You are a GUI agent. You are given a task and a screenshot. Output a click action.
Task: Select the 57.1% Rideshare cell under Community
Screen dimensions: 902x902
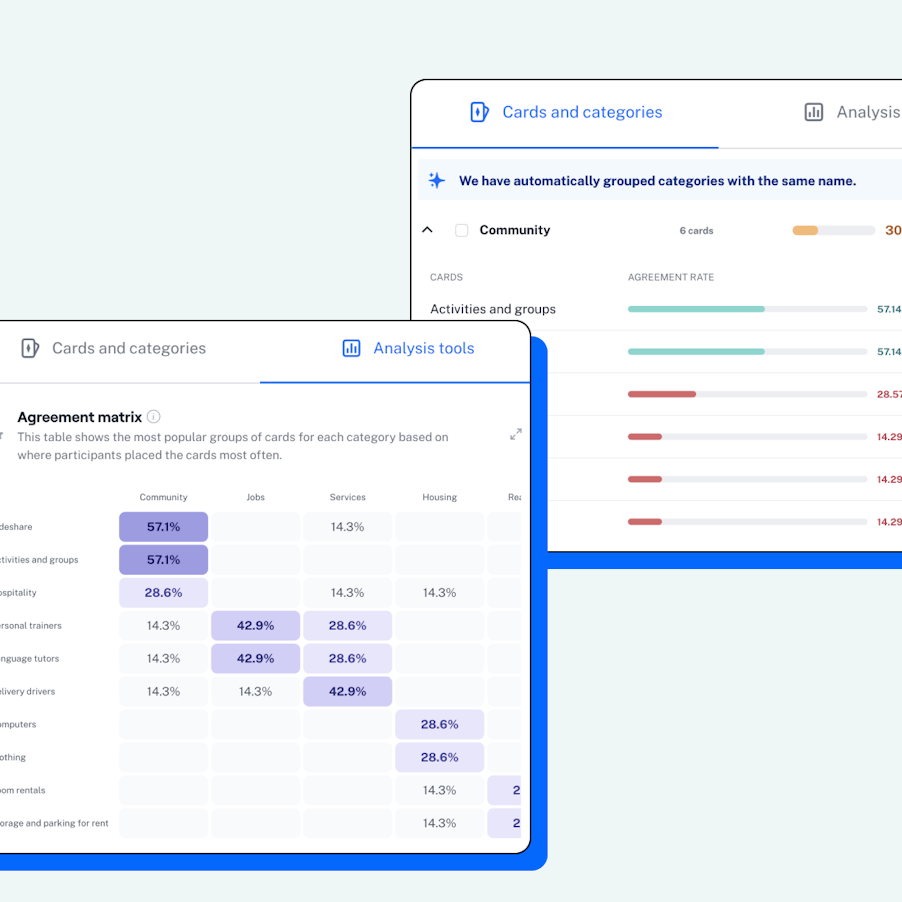pos(163,526)
